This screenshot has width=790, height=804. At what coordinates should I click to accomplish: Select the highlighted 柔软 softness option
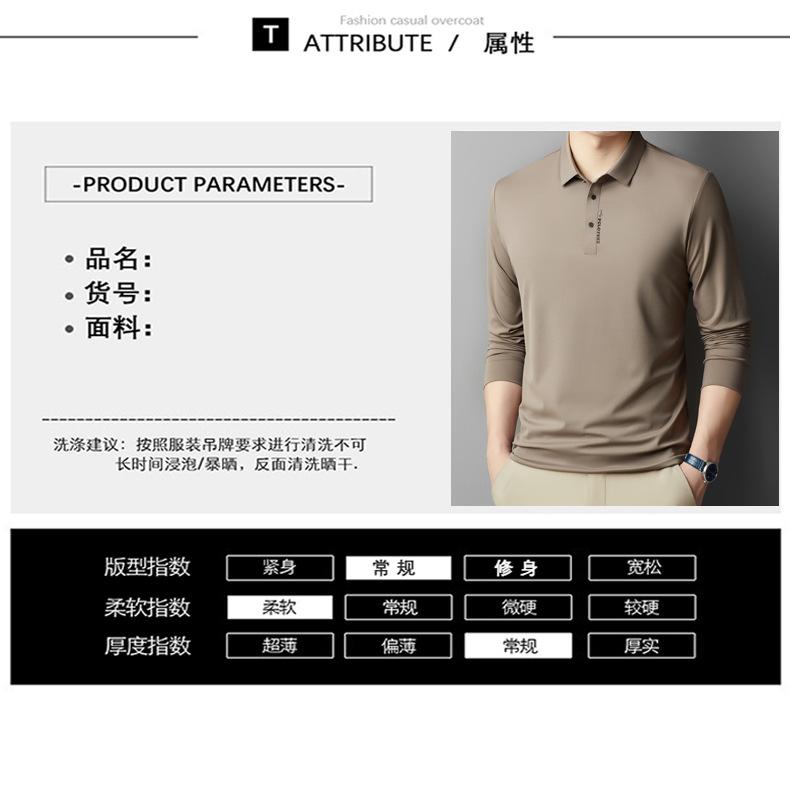click(280, 607)
